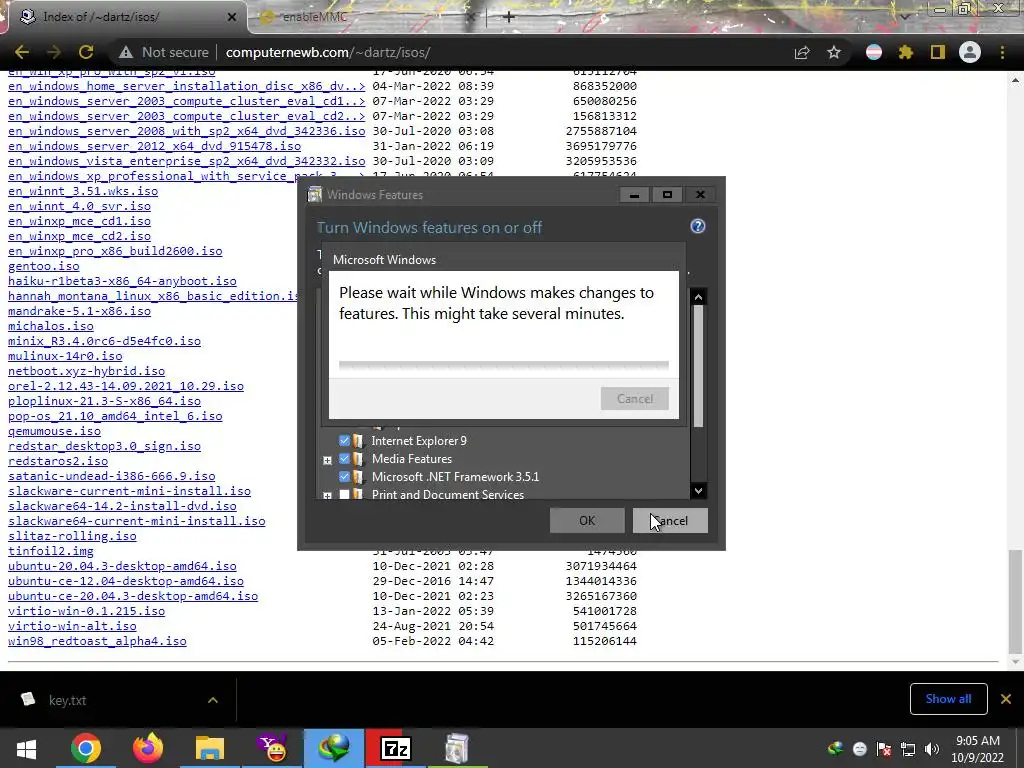Click the Windows Features taskbar icon
Viewport: 1024px width, 768px height.
(457, 748)
